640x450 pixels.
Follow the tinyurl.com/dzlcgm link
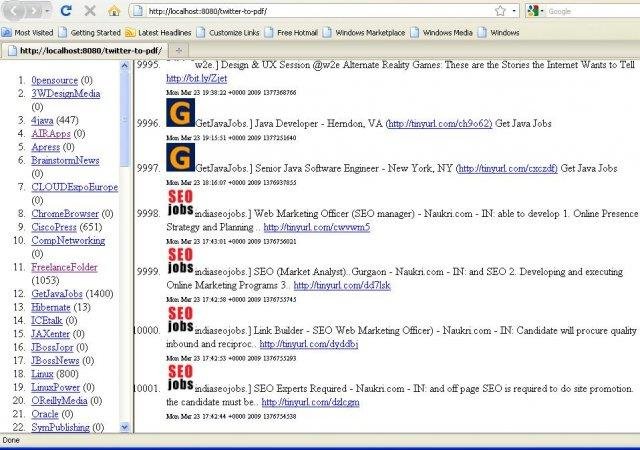(x=311, y=402)
